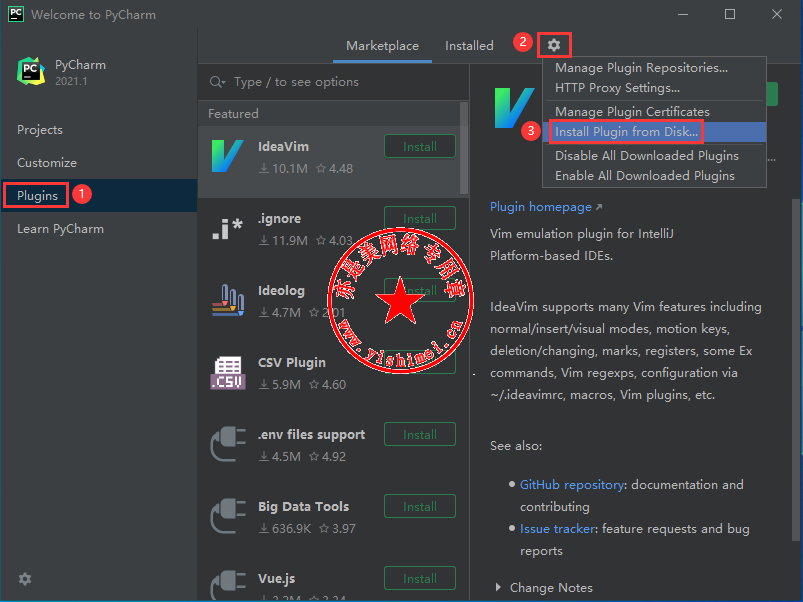This screenshot has height=602, width=803.
Task: Click the plugin list scrollbar
Action: [x=464, y=148]
